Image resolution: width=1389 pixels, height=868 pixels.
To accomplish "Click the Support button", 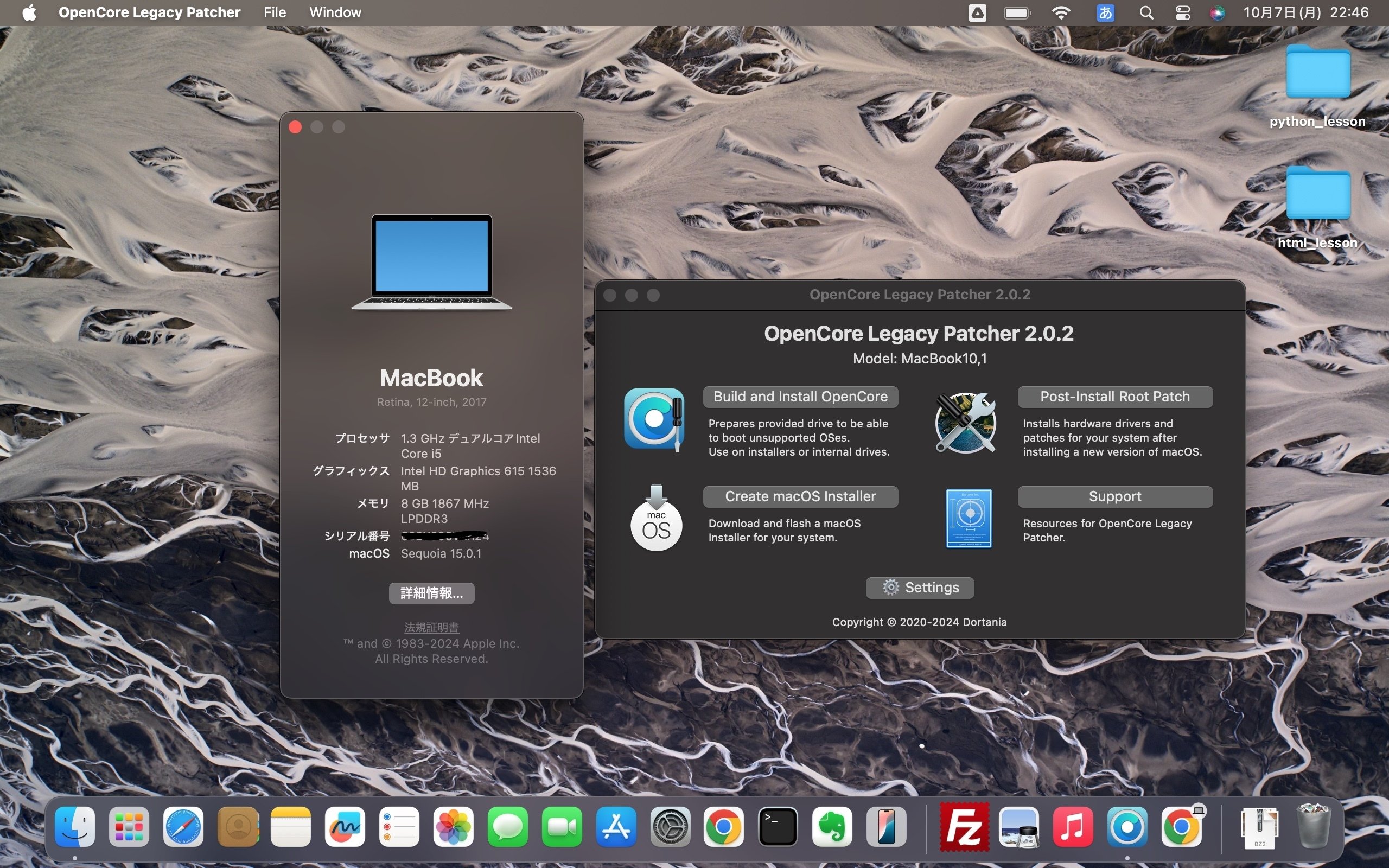I will [1114, 496].
